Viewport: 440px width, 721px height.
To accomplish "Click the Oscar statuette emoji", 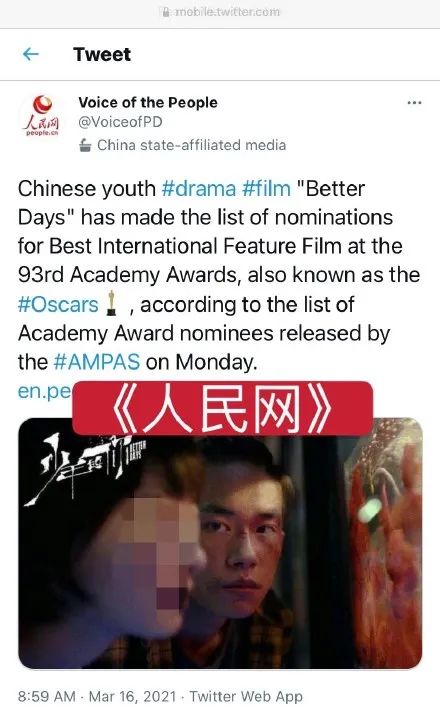I will (x=111, y=303).
